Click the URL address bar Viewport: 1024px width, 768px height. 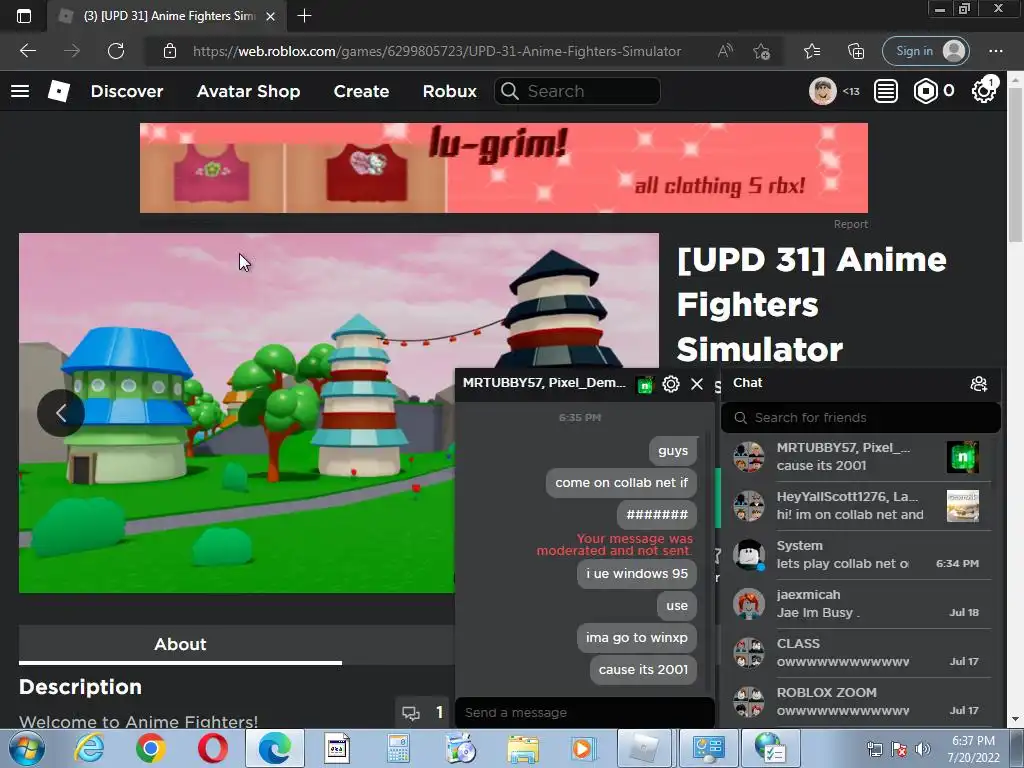pyautogui.click(x=436, y=52)
